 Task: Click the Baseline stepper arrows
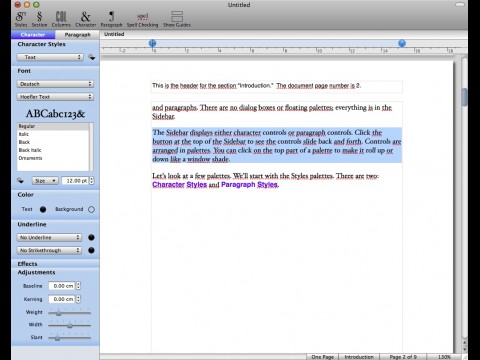(78, 286)
